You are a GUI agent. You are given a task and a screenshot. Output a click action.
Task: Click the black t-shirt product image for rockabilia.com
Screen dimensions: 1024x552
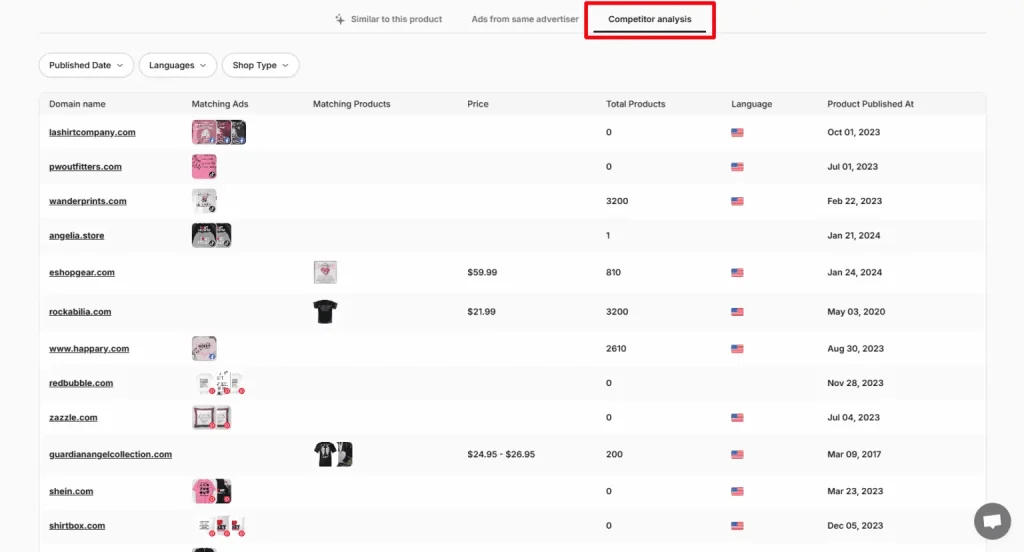click(325, 312)
